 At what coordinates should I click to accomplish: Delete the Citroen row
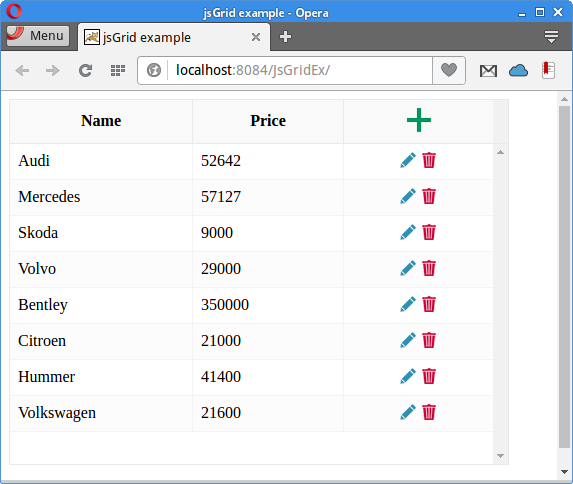pos(429,340)
